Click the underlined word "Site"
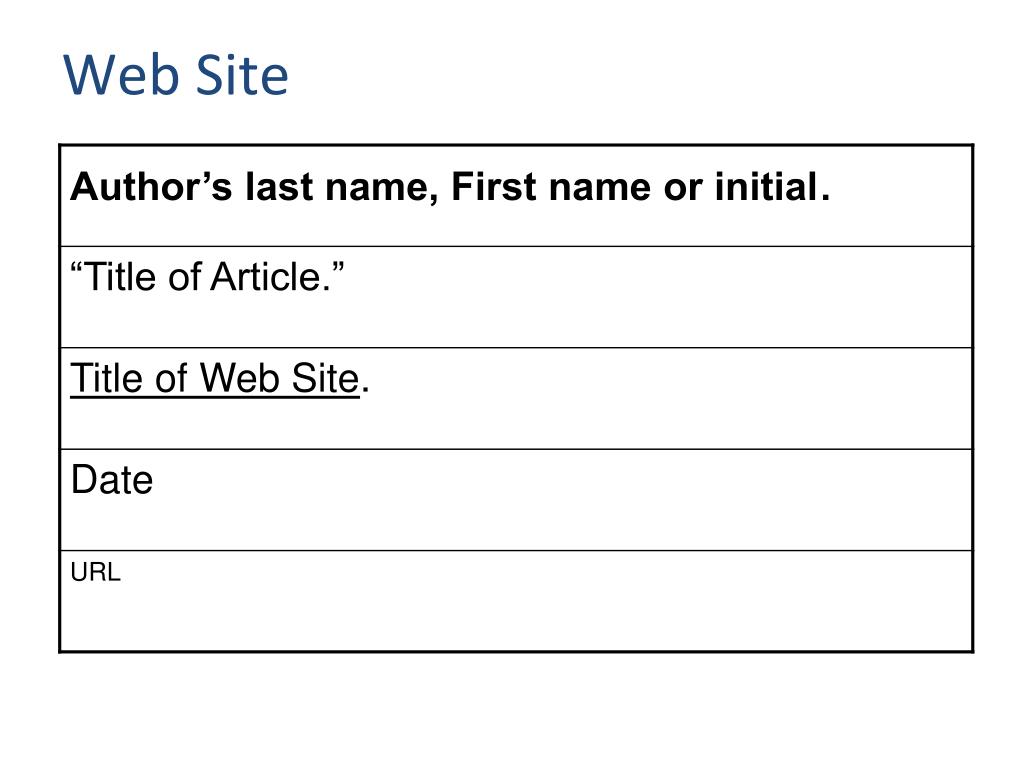The height and width of the screenshot is (768, 1024). 325,378
